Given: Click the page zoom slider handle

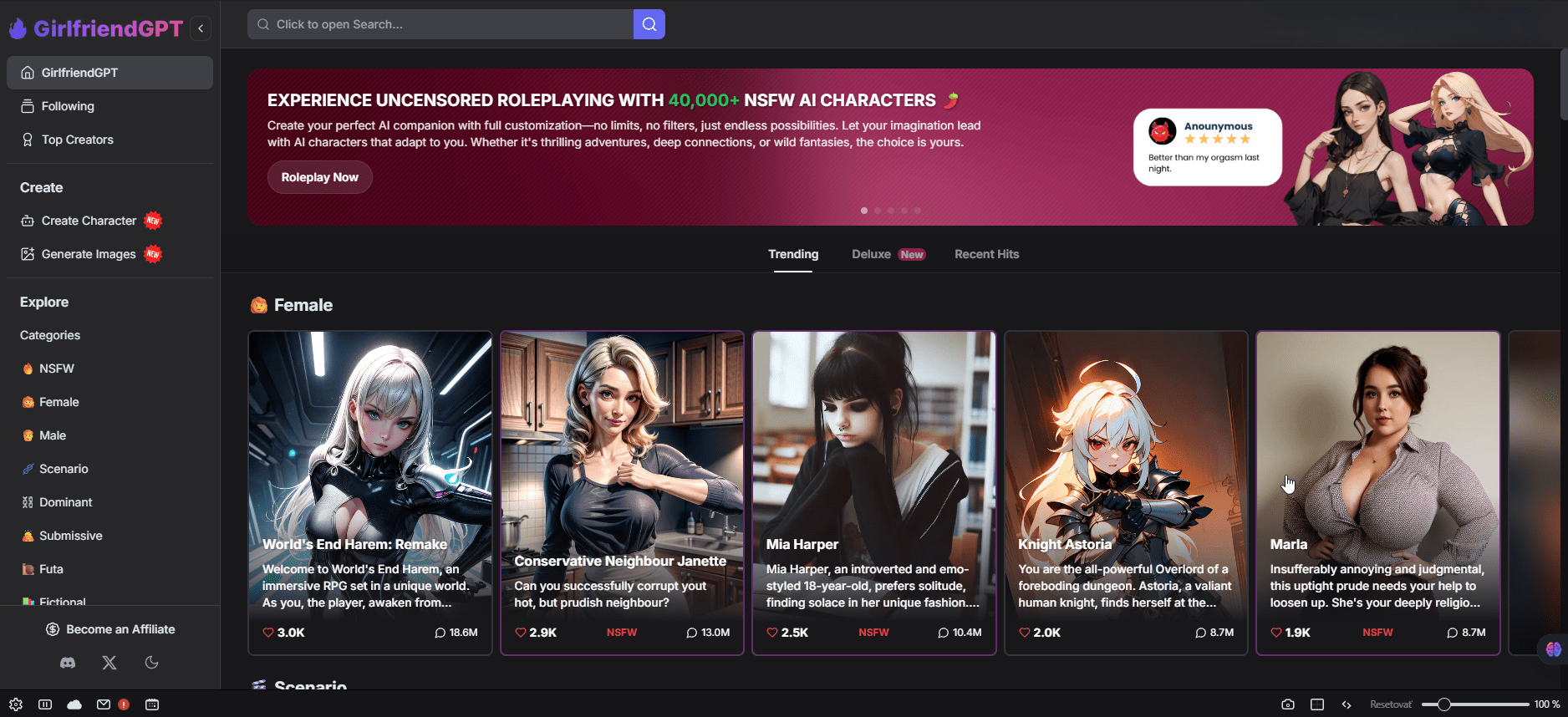Looking at the screenshot, I should (1443, 704).
